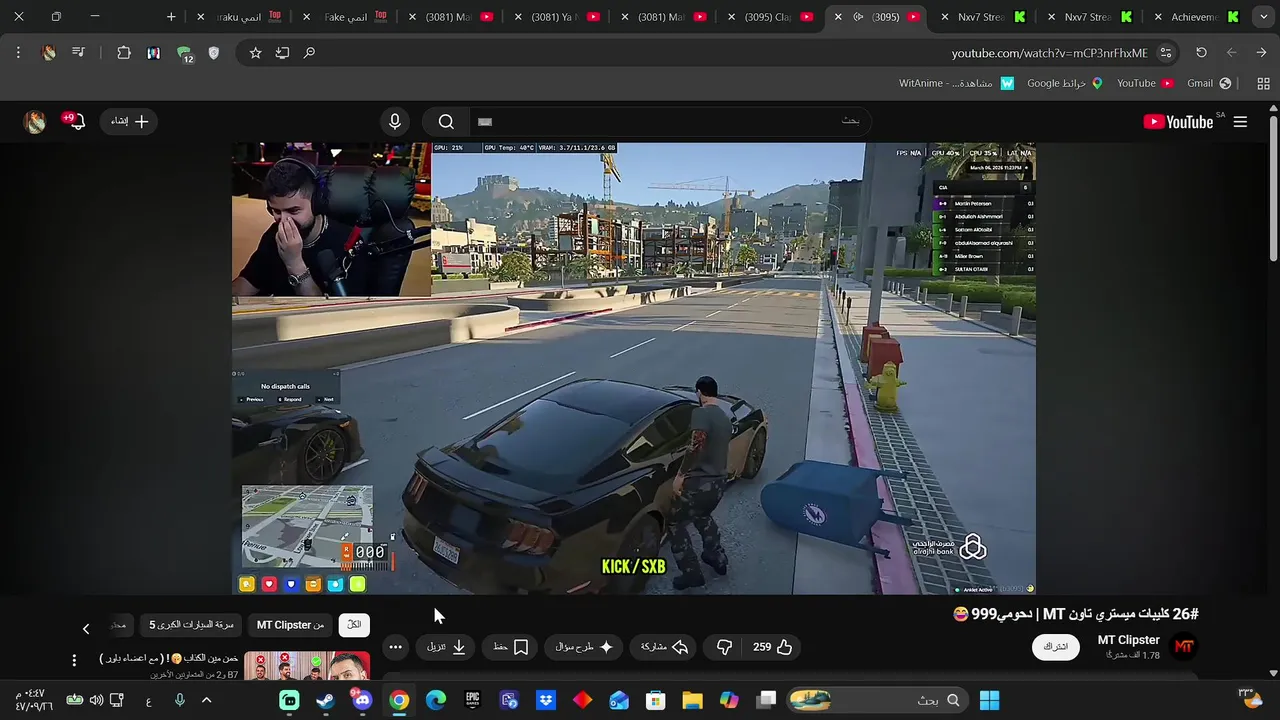
Task: Open MT Clipster channel name link
Action: click(x=1128, y=640)
